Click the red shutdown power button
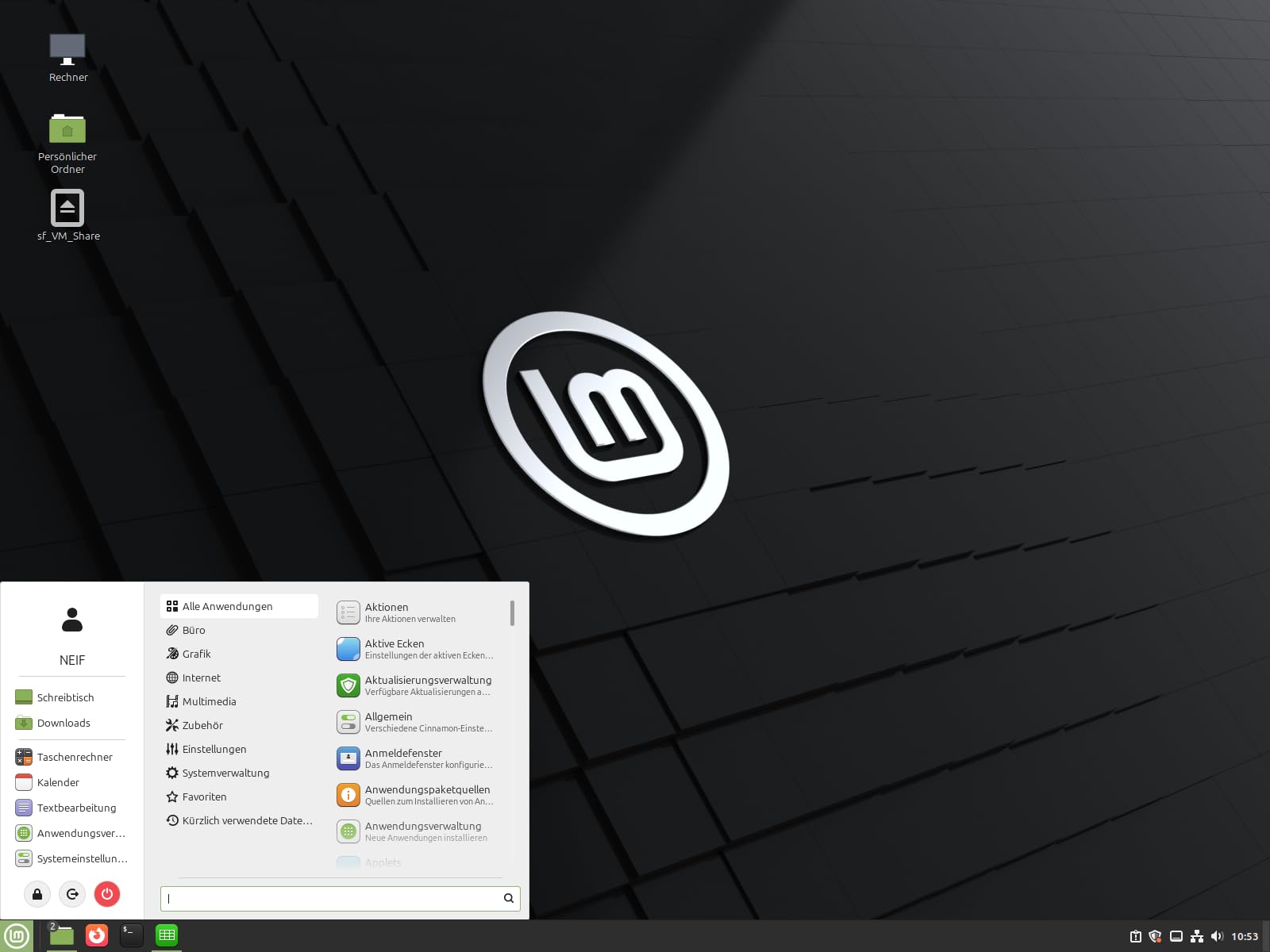This screenshot has height=952, width=1270. pos(107,895)
